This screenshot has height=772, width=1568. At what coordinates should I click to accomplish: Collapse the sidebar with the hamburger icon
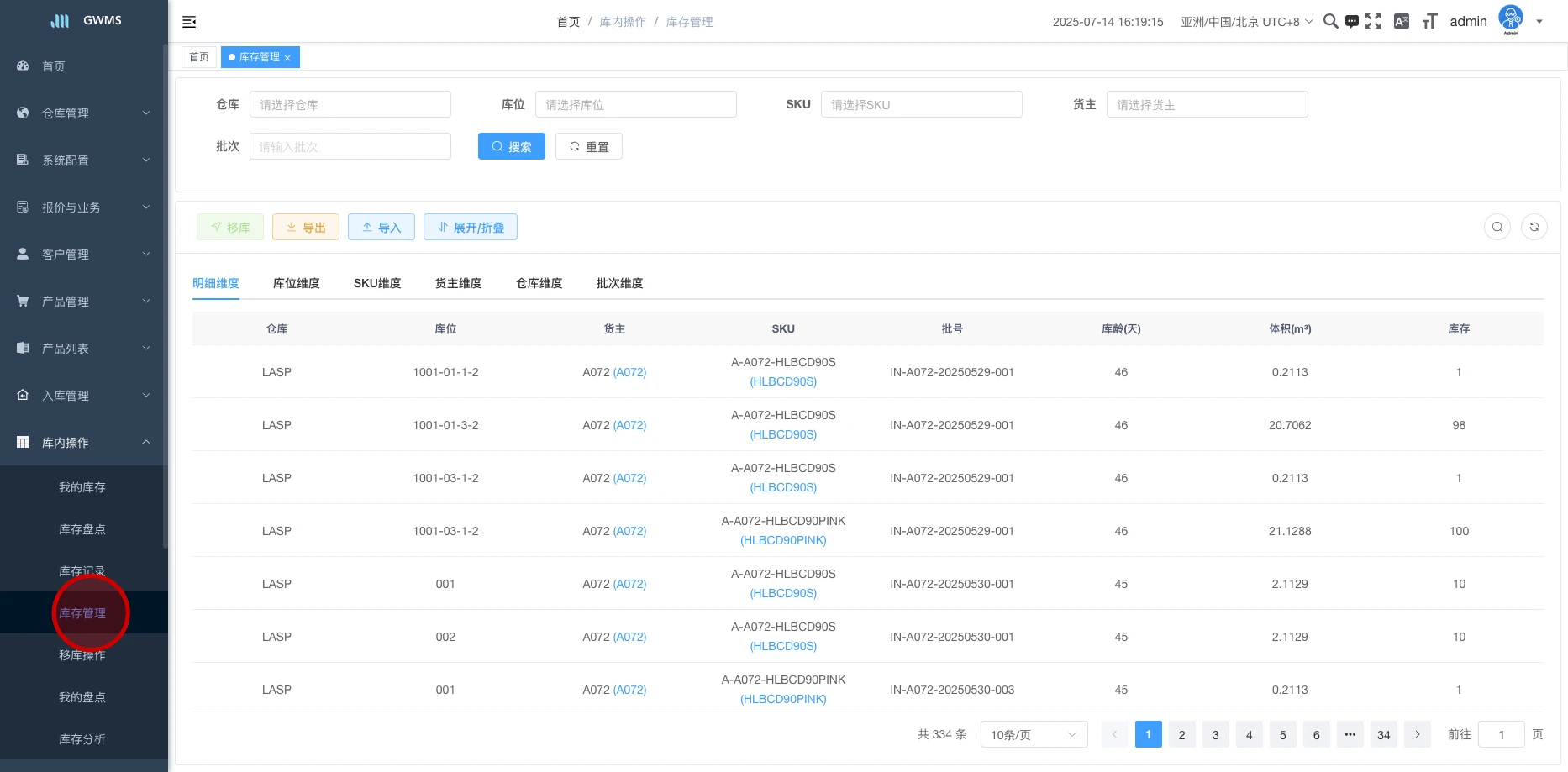pyautogui.click(x=189, y=22)
